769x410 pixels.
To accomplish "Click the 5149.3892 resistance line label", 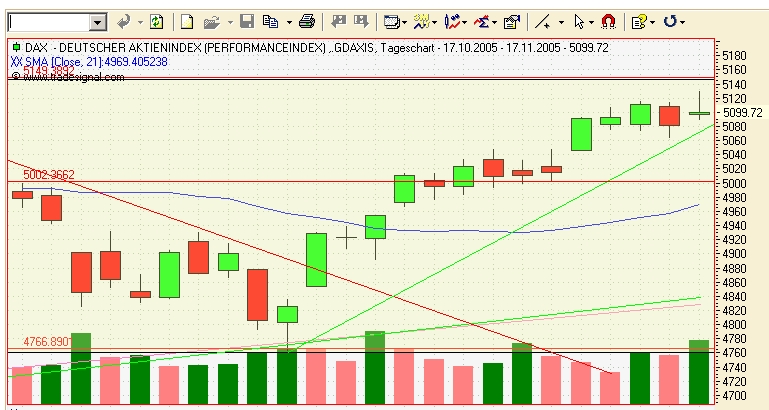I will [49, 71].
